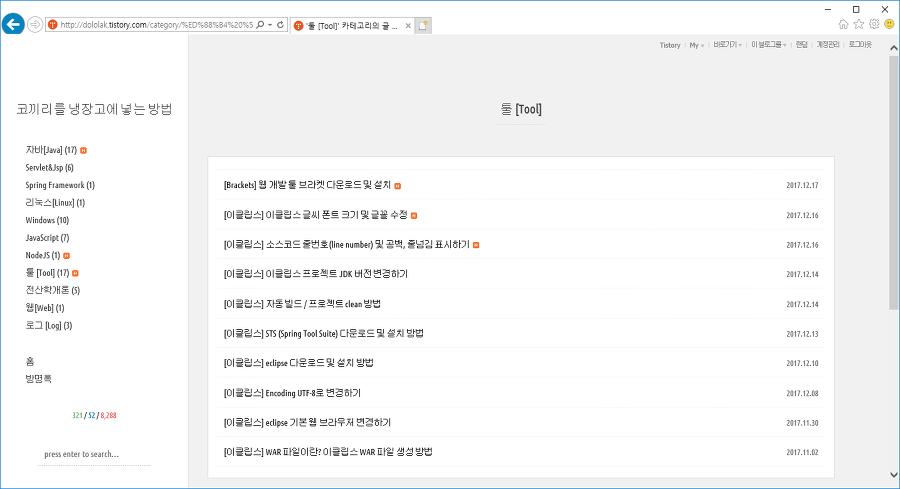Open the browser home icon
Image resolution: width=900 pixels, height=489 pixels.
[x=843, y=24]
